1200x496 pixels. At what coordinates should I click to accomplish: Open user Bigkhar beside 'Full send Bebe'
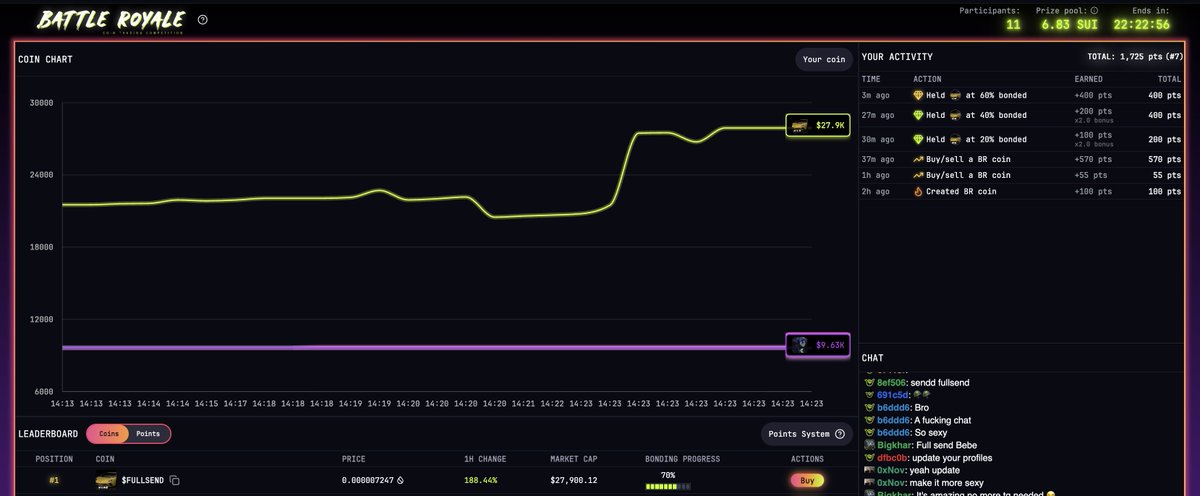894,445
